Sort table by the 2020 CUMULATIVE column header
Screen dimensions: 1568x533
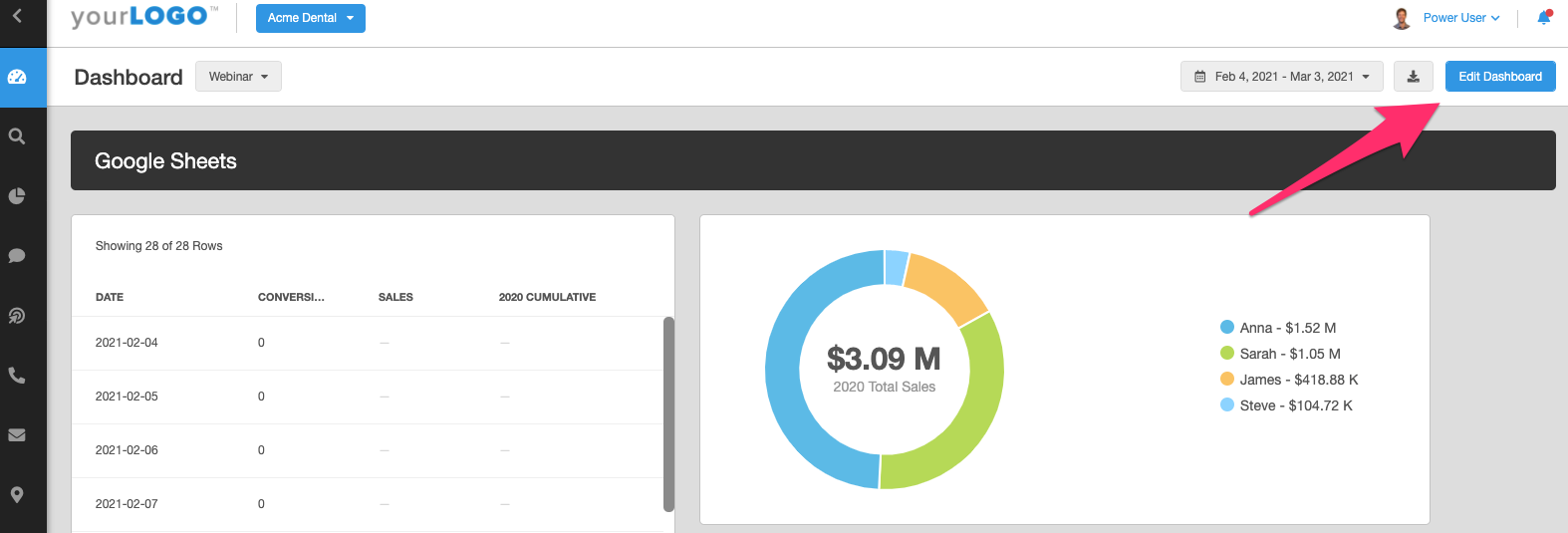(x=547, y=297)
